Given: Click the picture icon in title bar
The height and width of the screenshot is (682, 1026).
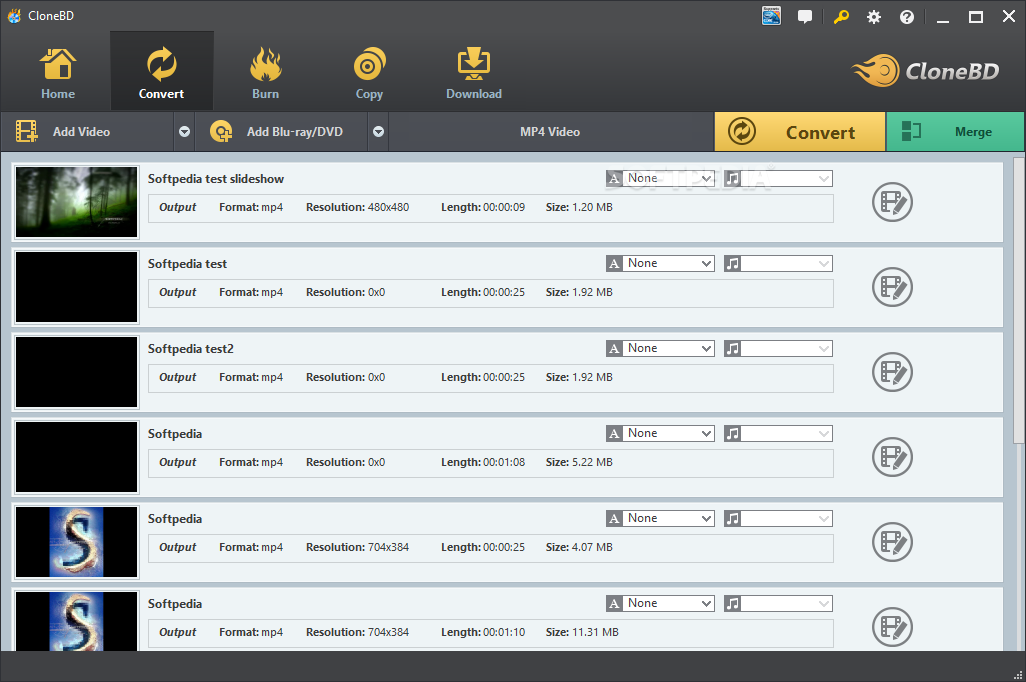Looking at the screenshot, I should click(771, 16).
